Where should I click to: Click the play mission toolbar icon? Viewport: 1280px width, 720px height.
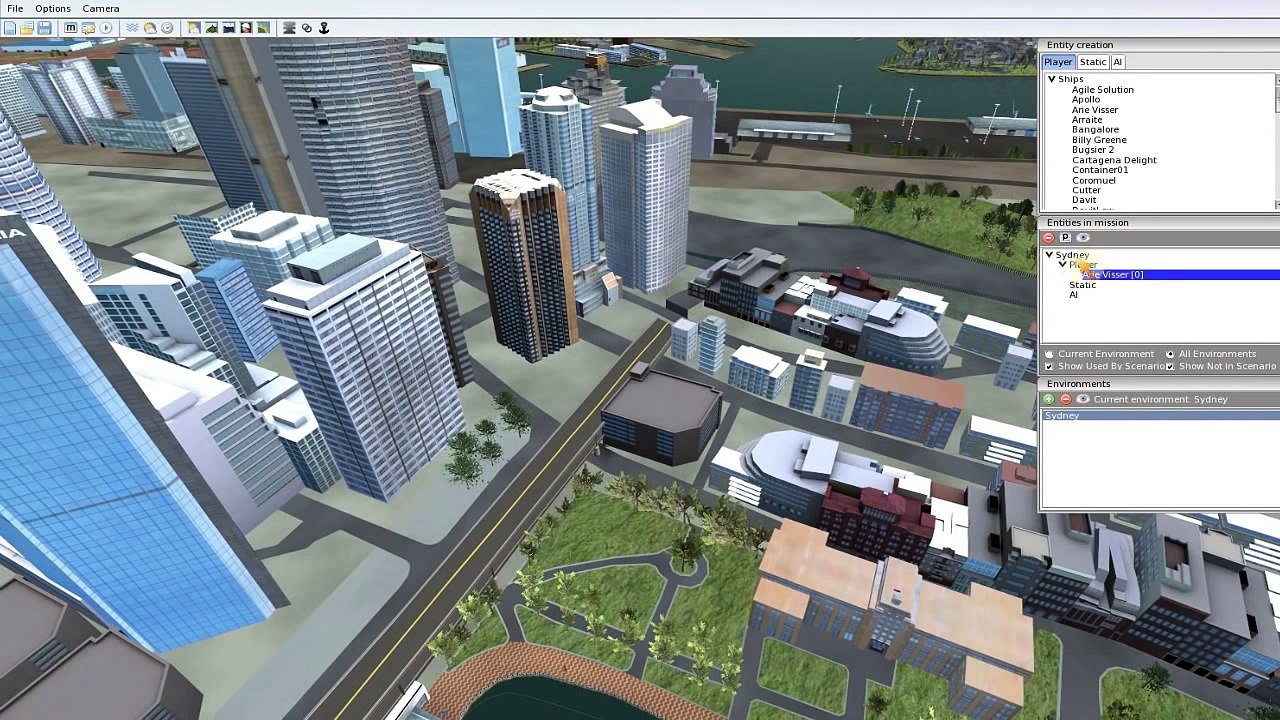105,28
